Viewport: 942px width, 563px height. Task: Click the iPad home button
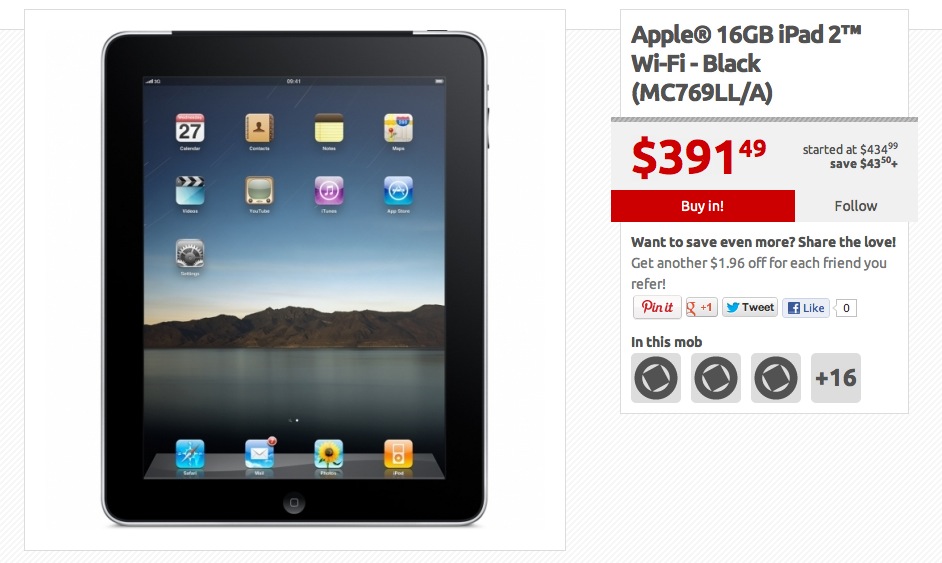(x=294, y=502)
